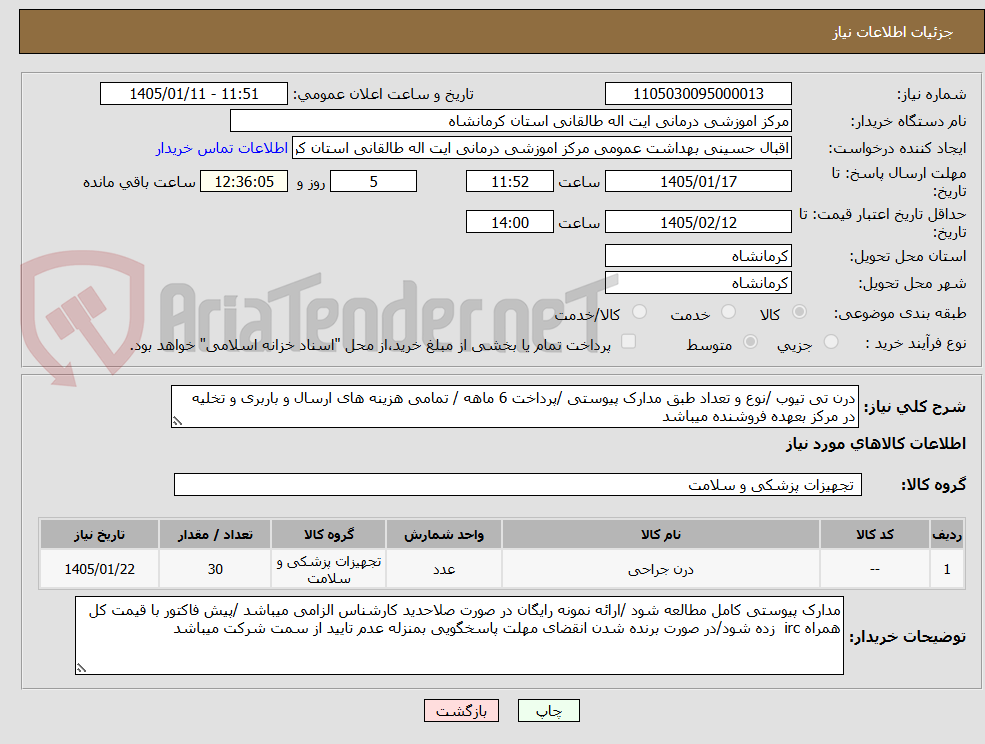Click the price validity date 1405/02/12
This screenshot has width=985, height=744.
tap(698, 222)
